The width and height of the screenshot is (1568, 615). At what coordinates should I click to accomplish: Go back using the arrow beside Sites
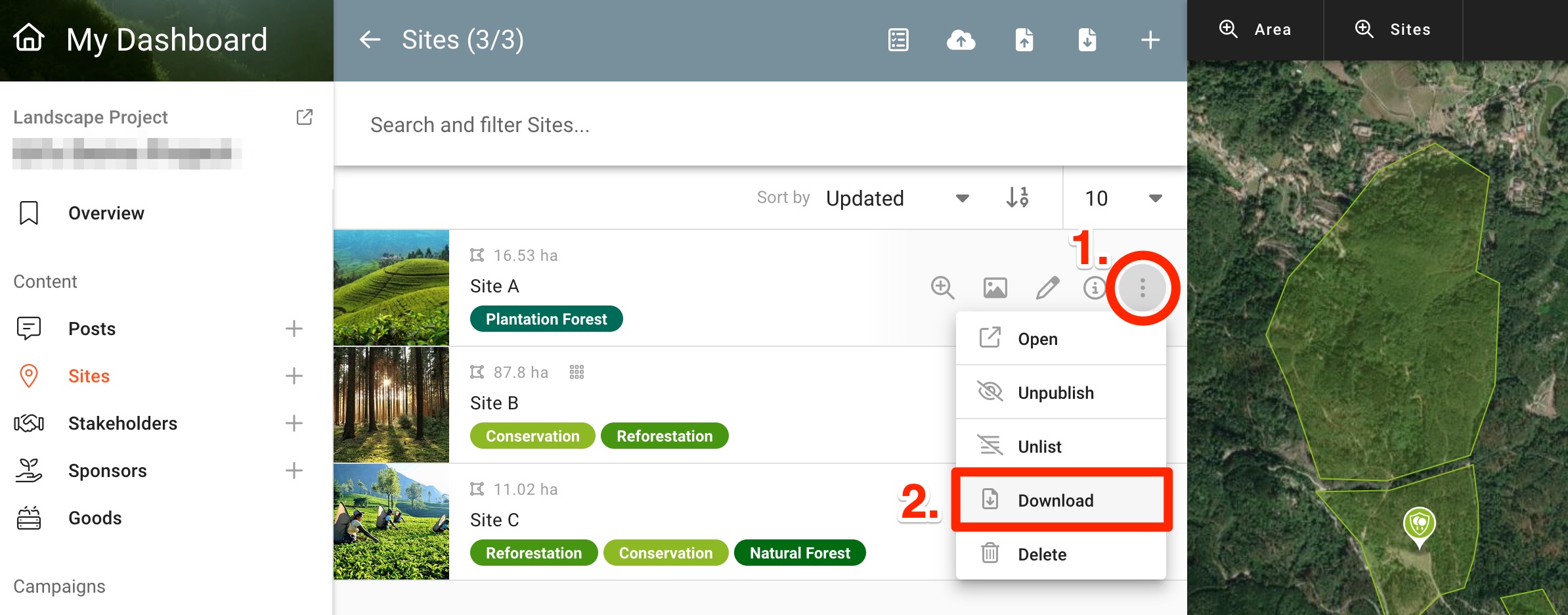(x=370, y=39)
